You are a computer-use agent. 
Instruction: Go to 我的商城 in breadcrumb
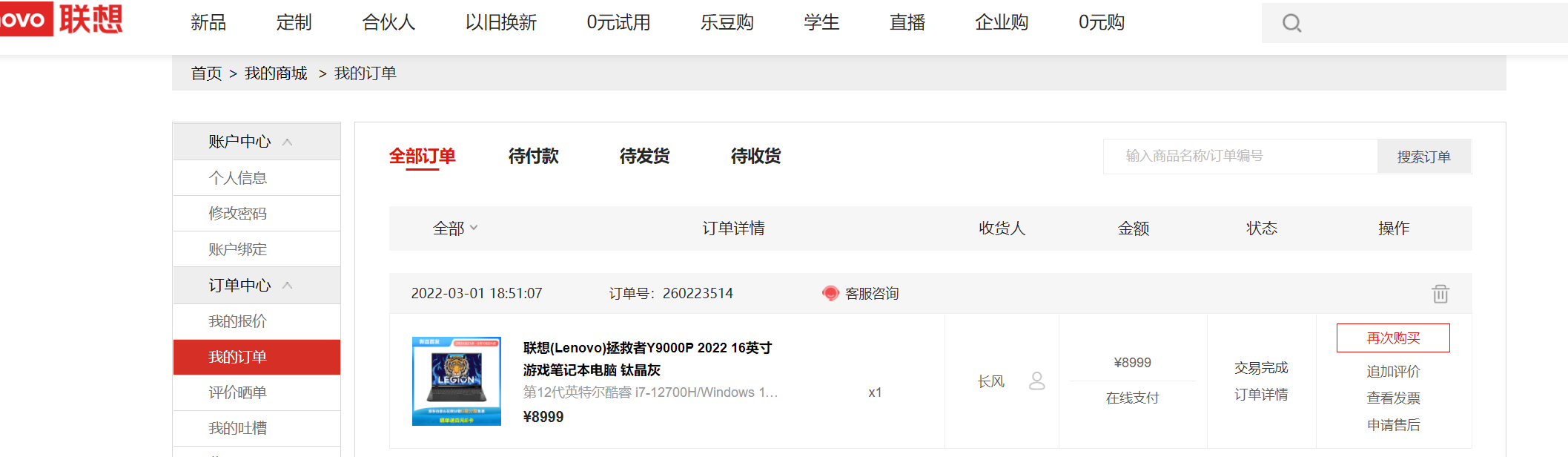point(276,73)
